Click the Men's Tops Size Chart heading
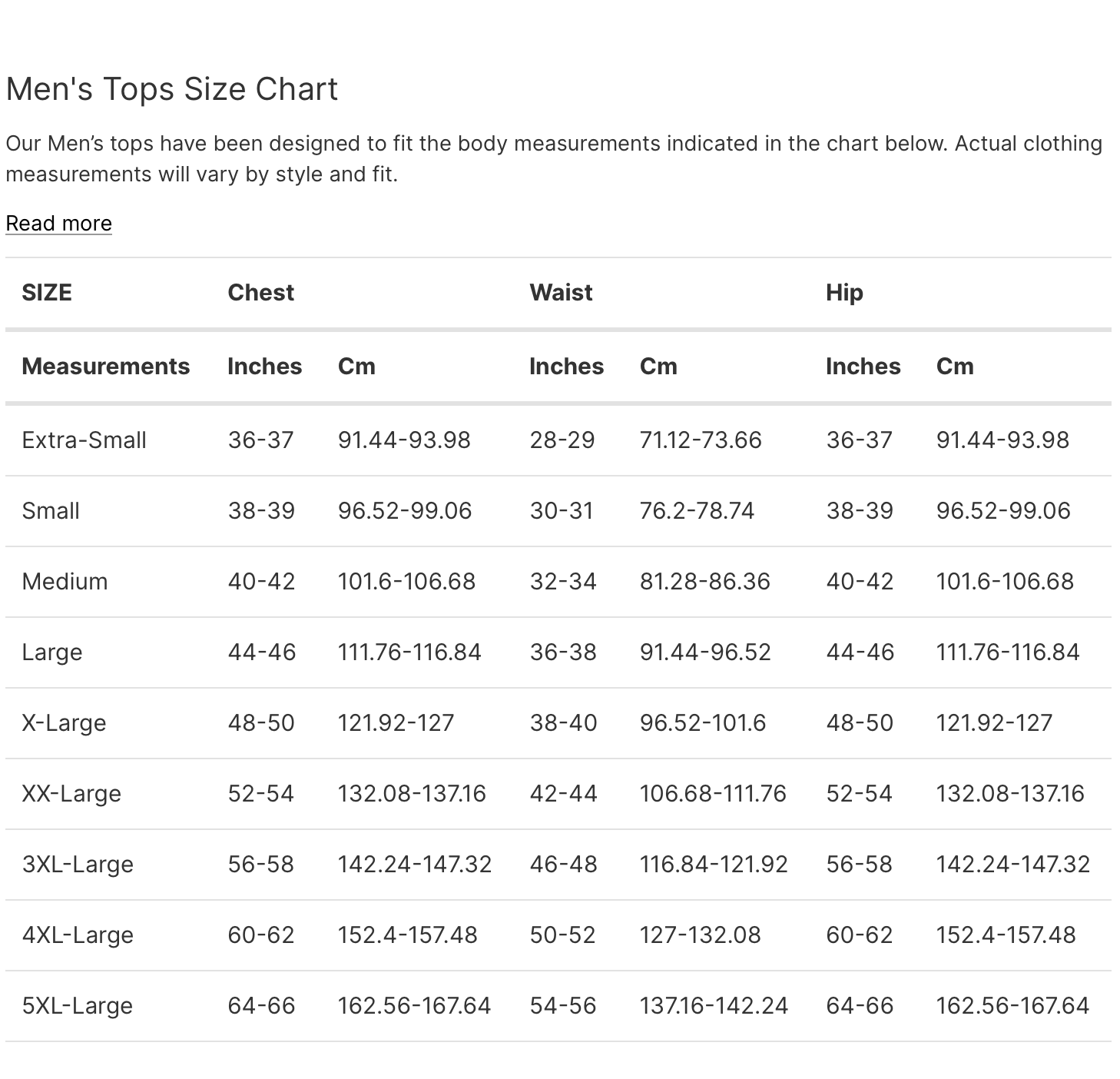1120x1079 pixels. pyautogui.click(x=171, y=89)
